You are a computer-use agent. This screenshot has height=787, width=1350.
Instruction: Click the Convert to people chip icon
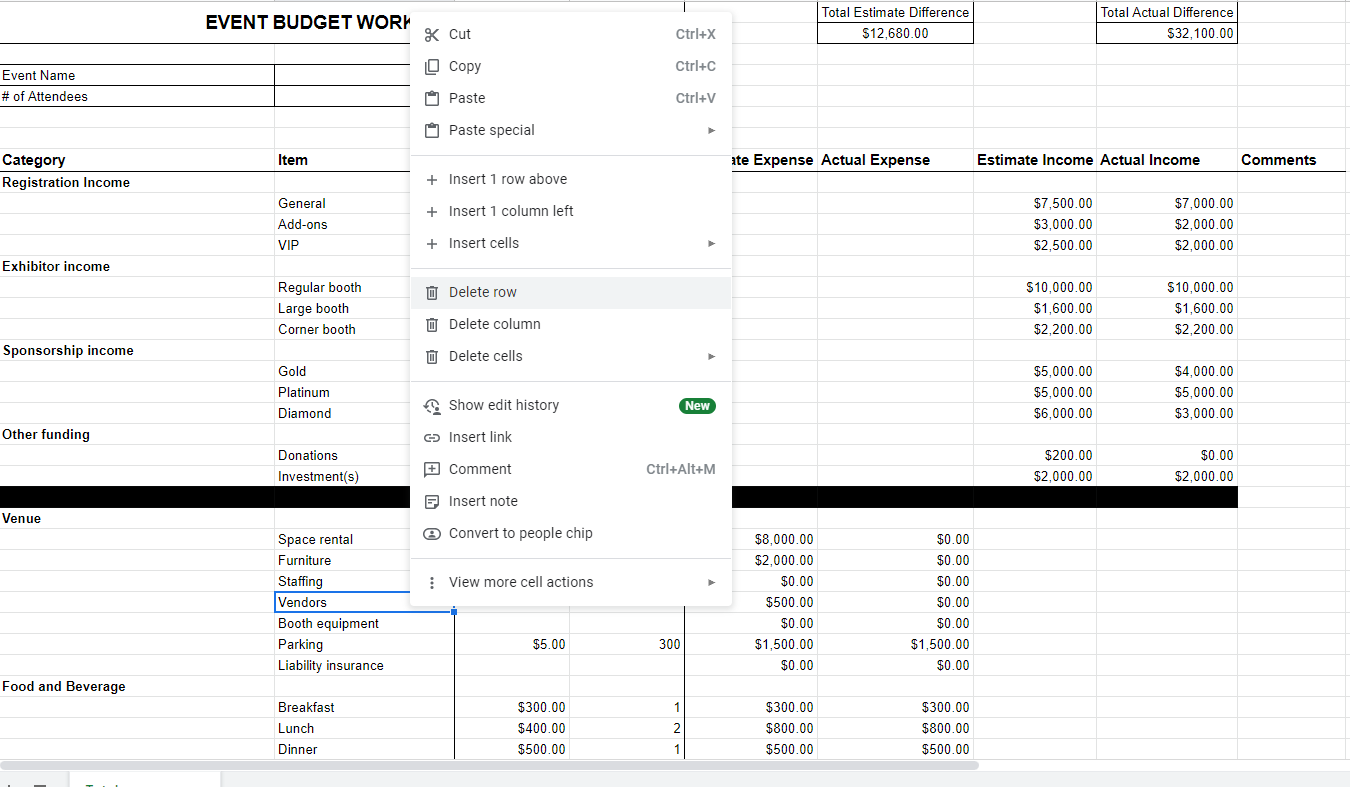(431, 533)
